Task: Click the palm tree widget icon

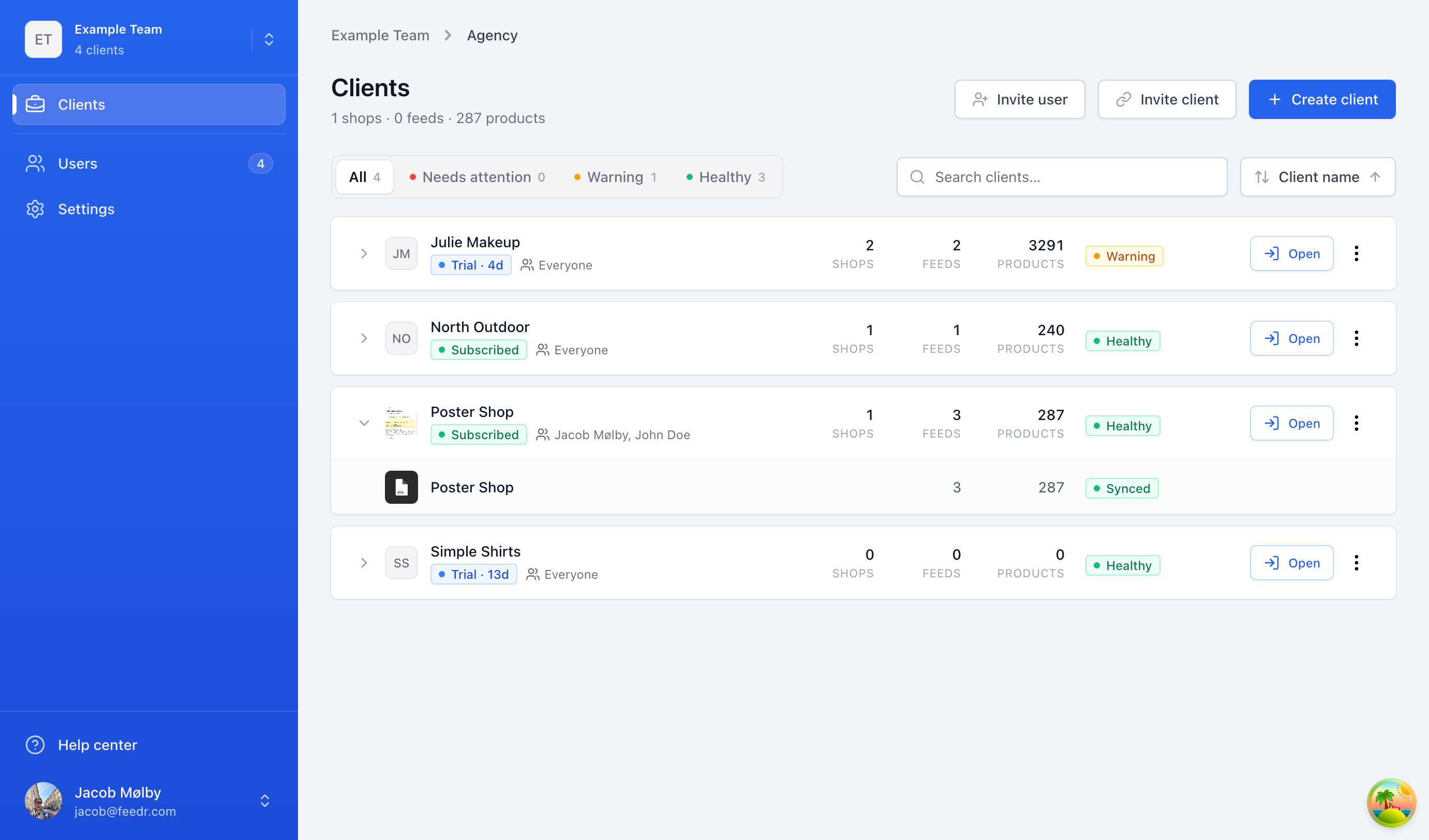Action: pos(1391,803)
